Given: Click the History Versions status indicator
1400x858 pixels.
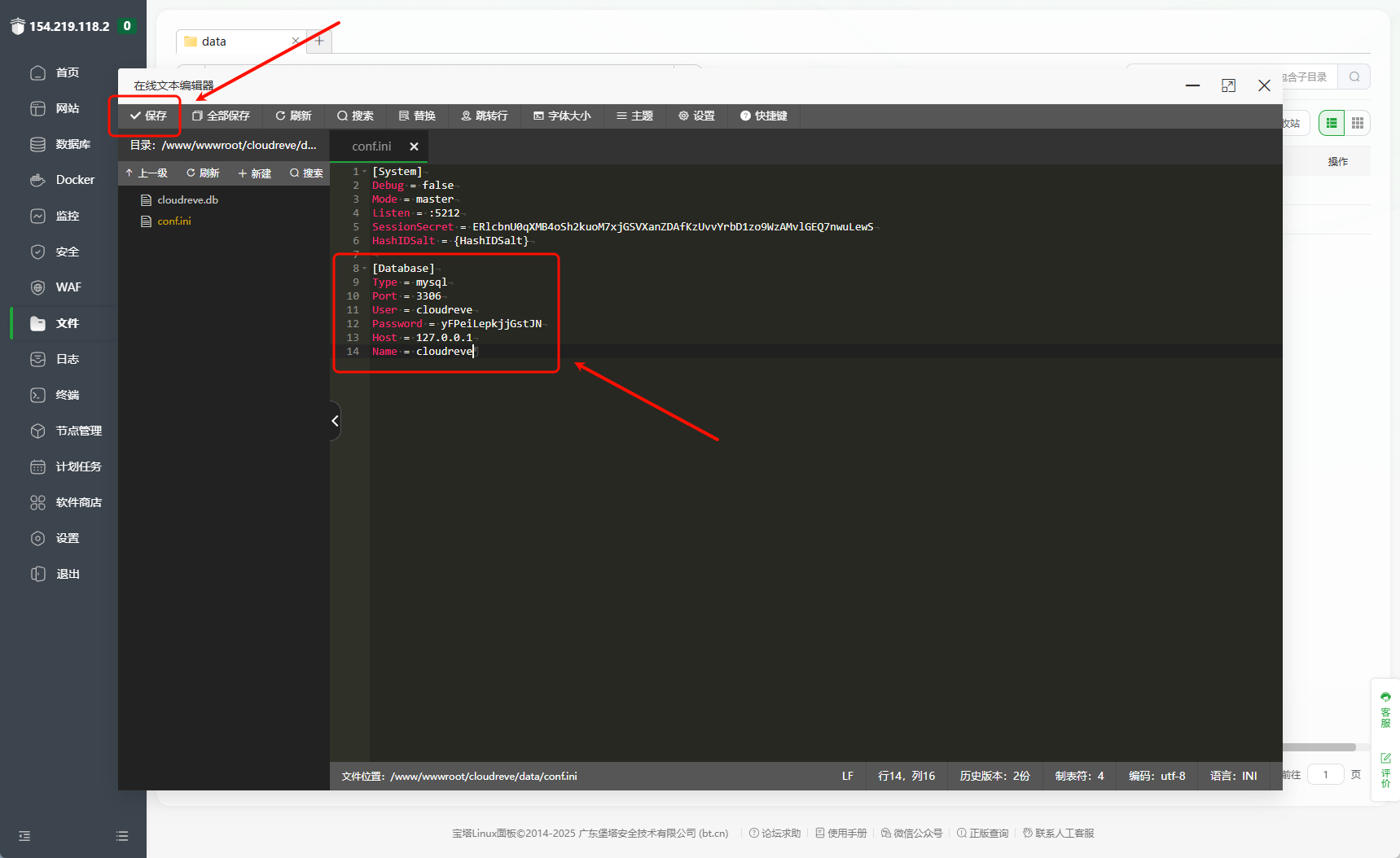Looking at the screenshot, I should 994,776.
